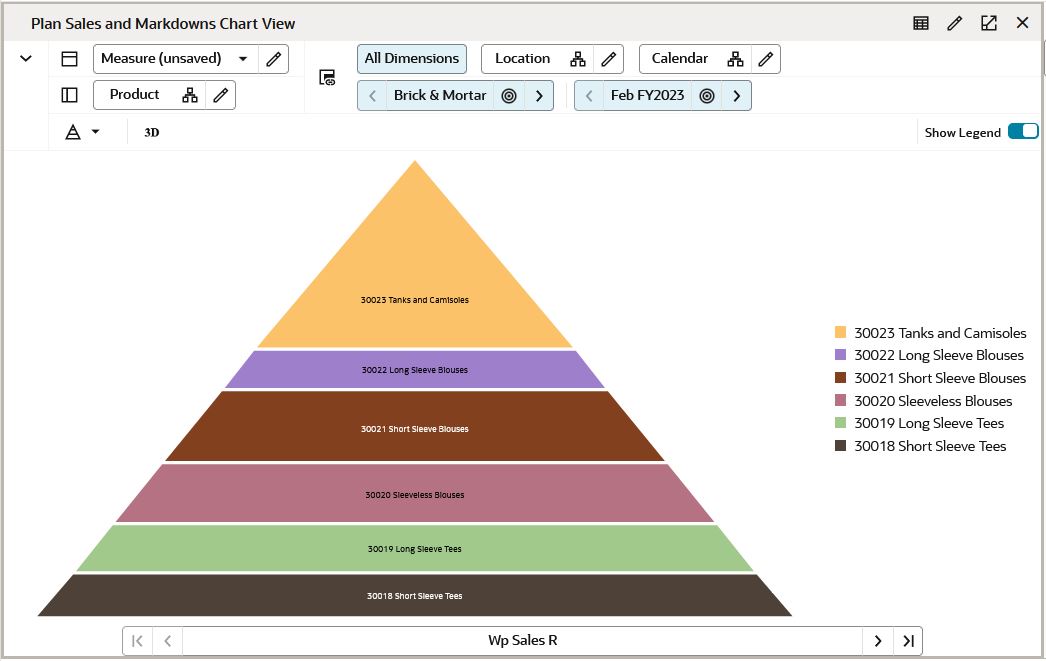Viewport: 1046px width, 661px height.
Task: Switch to the Calendar dimension tile
Action: click(681, 58)
